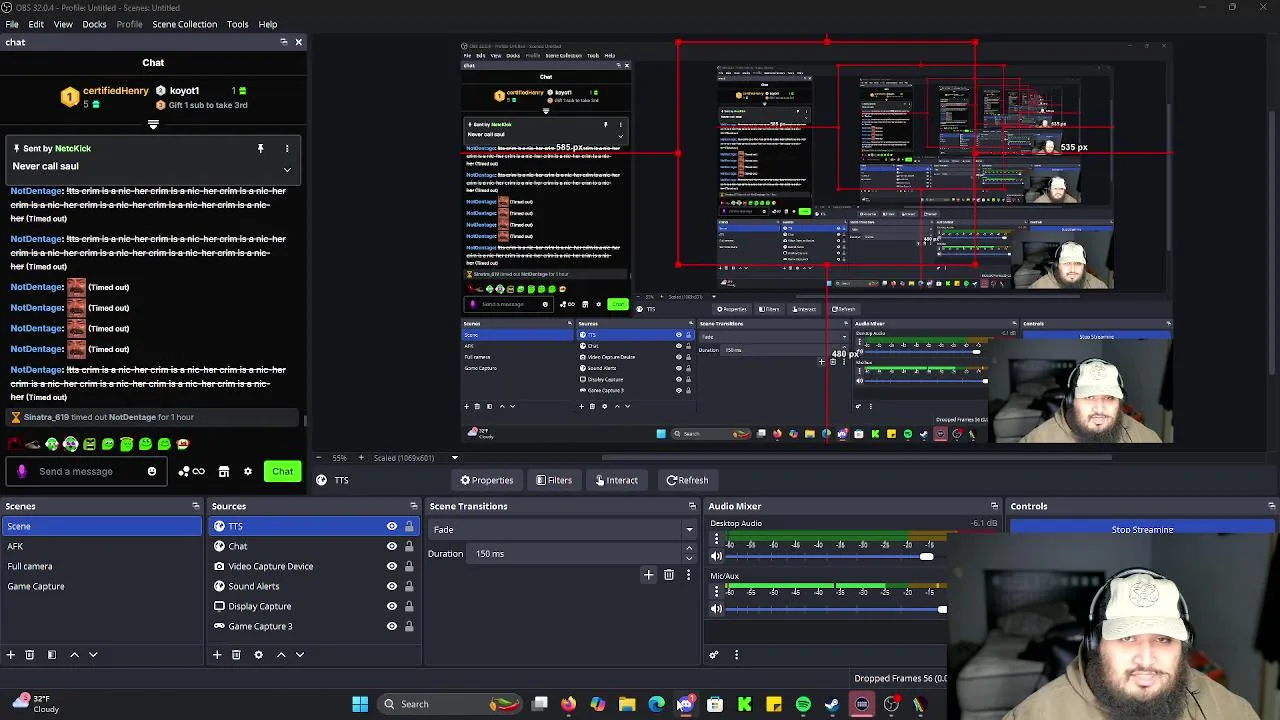This screenshot has width=1280, height=720.
Task: Open scene filters icon in the Scenes toolbar
Action: point(52,654)
